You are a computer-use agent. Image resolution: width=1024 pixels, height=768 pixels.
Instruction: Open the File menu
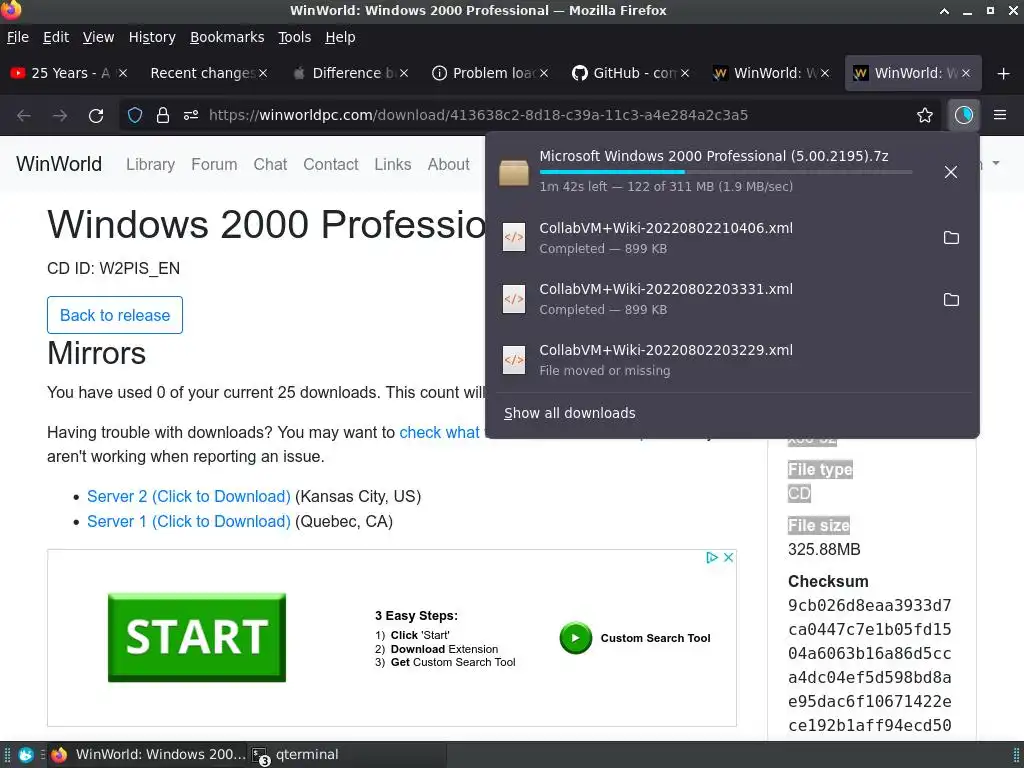18,37
